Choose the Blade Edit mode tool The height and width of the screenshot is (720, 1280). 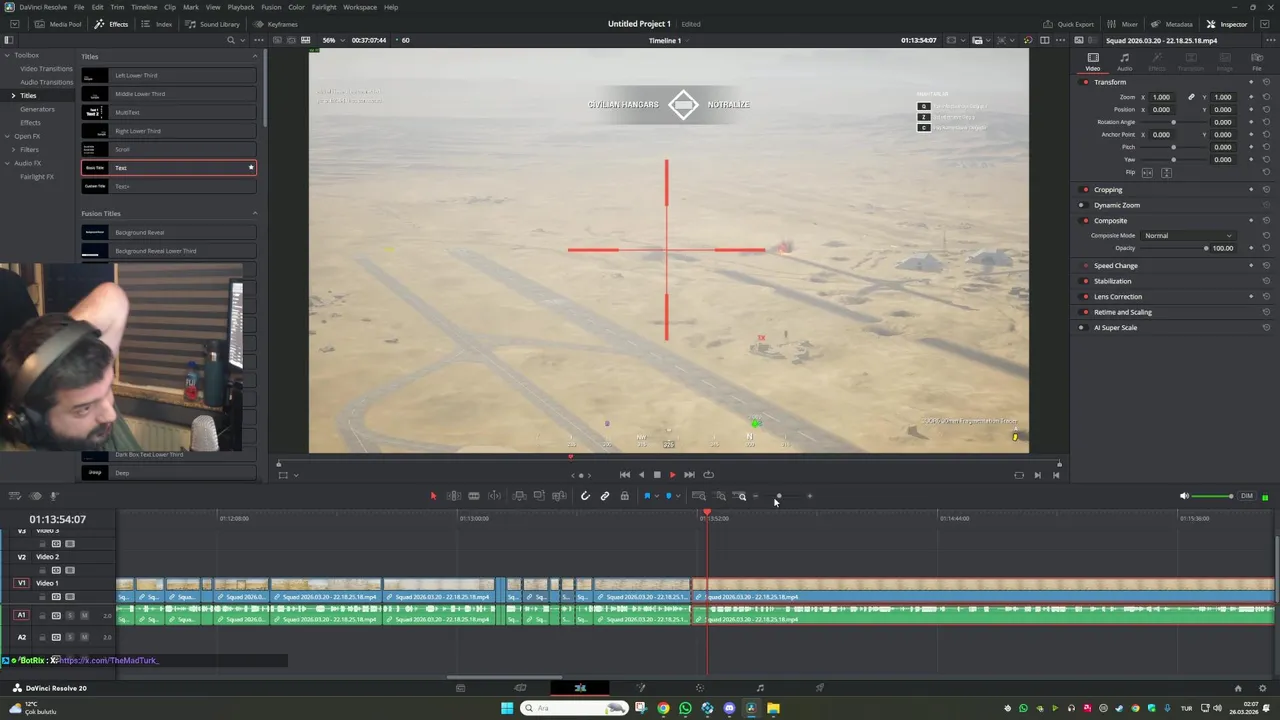tap(474, 496)
